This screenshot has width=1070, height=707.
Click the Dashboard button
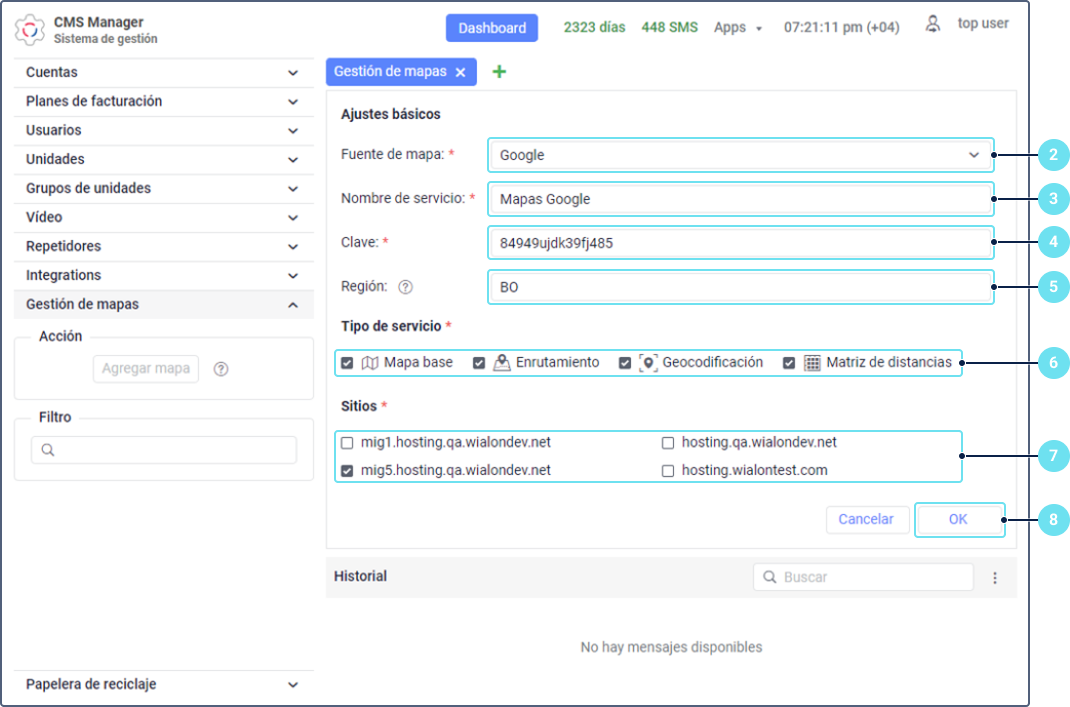click(492, 28)
